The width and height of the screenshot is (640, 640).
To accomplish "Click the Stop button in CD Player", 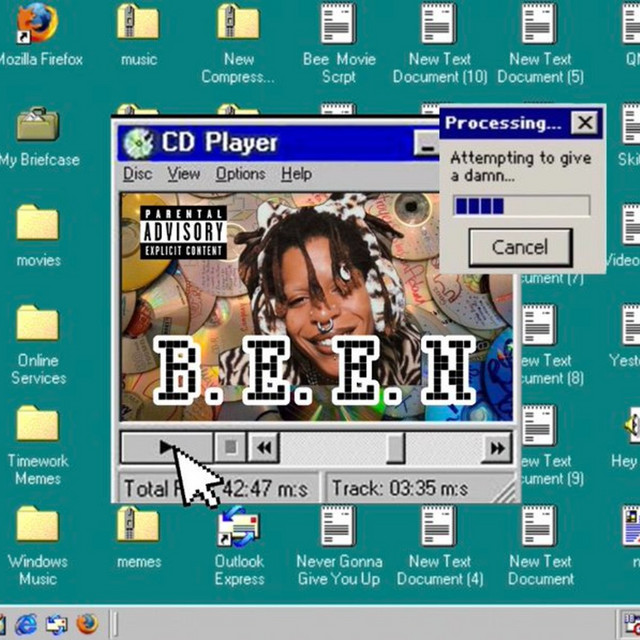I will coord(231,447).
